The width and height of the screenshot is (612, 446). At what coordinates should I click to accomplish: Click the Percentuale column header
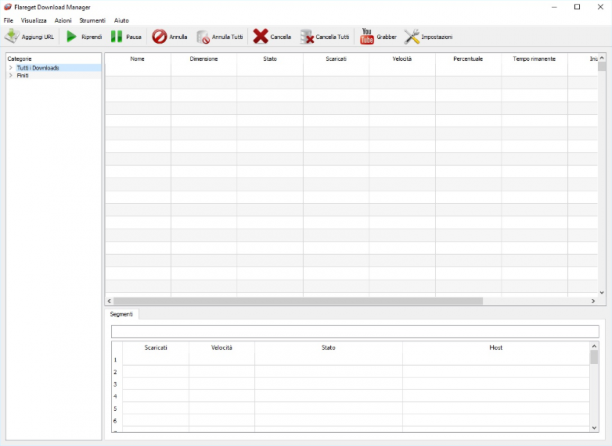[x=468, y=59]
